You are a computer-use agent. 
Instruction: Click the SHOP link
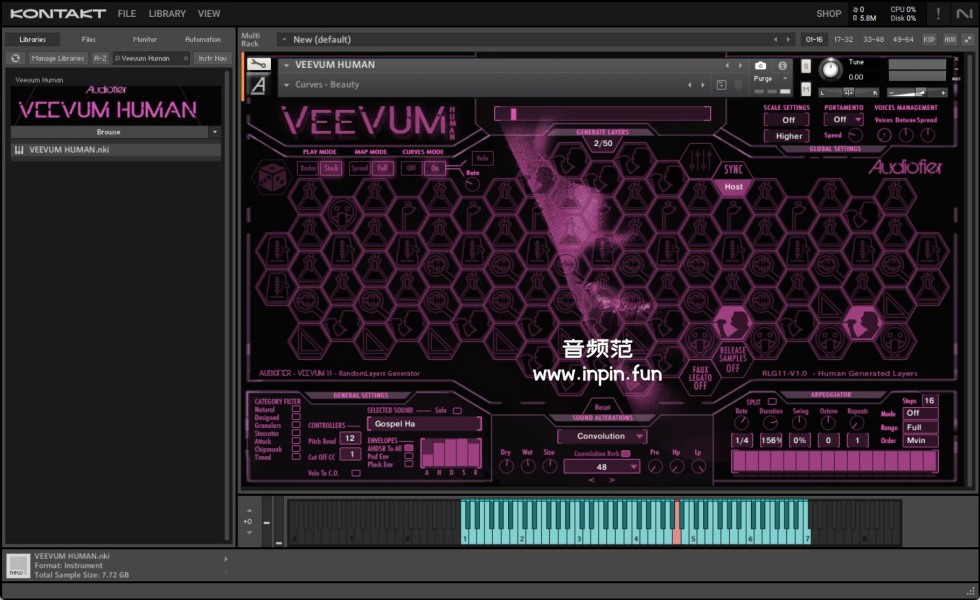[x=828, y=13]
